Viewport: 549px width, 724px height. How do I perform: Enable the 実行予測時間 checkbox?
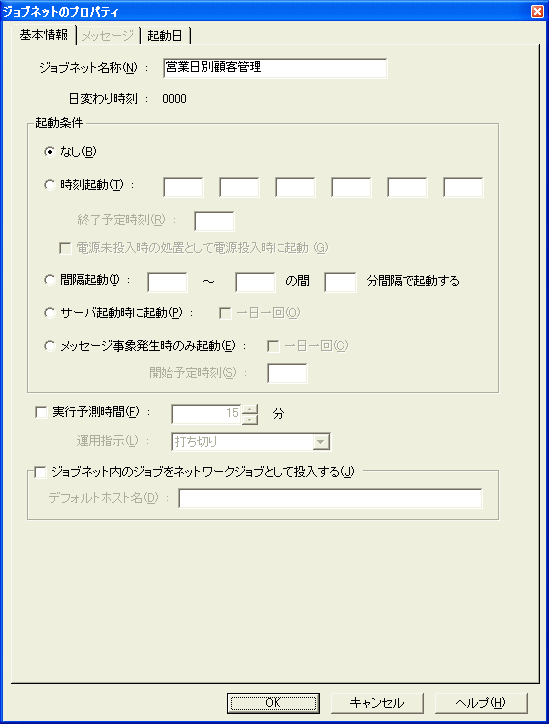pos(42,412)
